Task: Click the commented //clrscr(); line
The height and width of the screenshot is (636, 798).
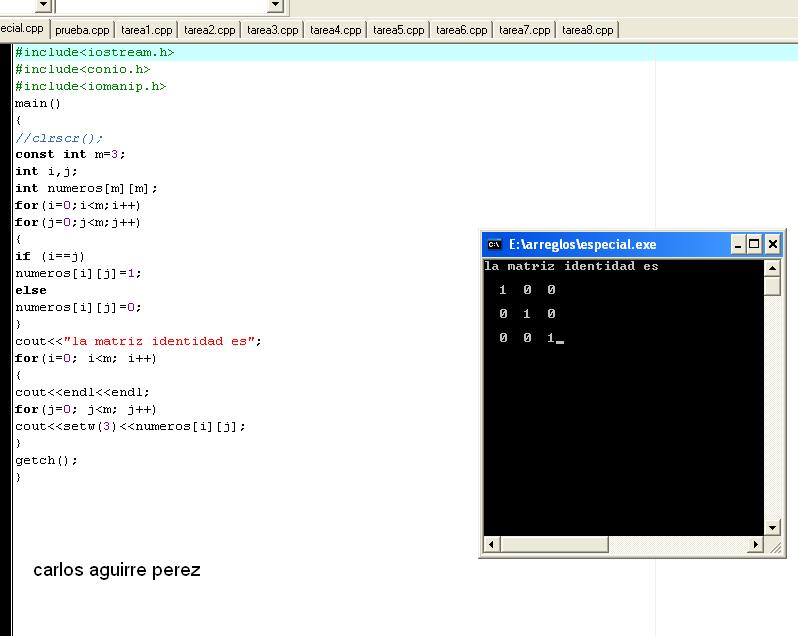Action: (59, 138)
